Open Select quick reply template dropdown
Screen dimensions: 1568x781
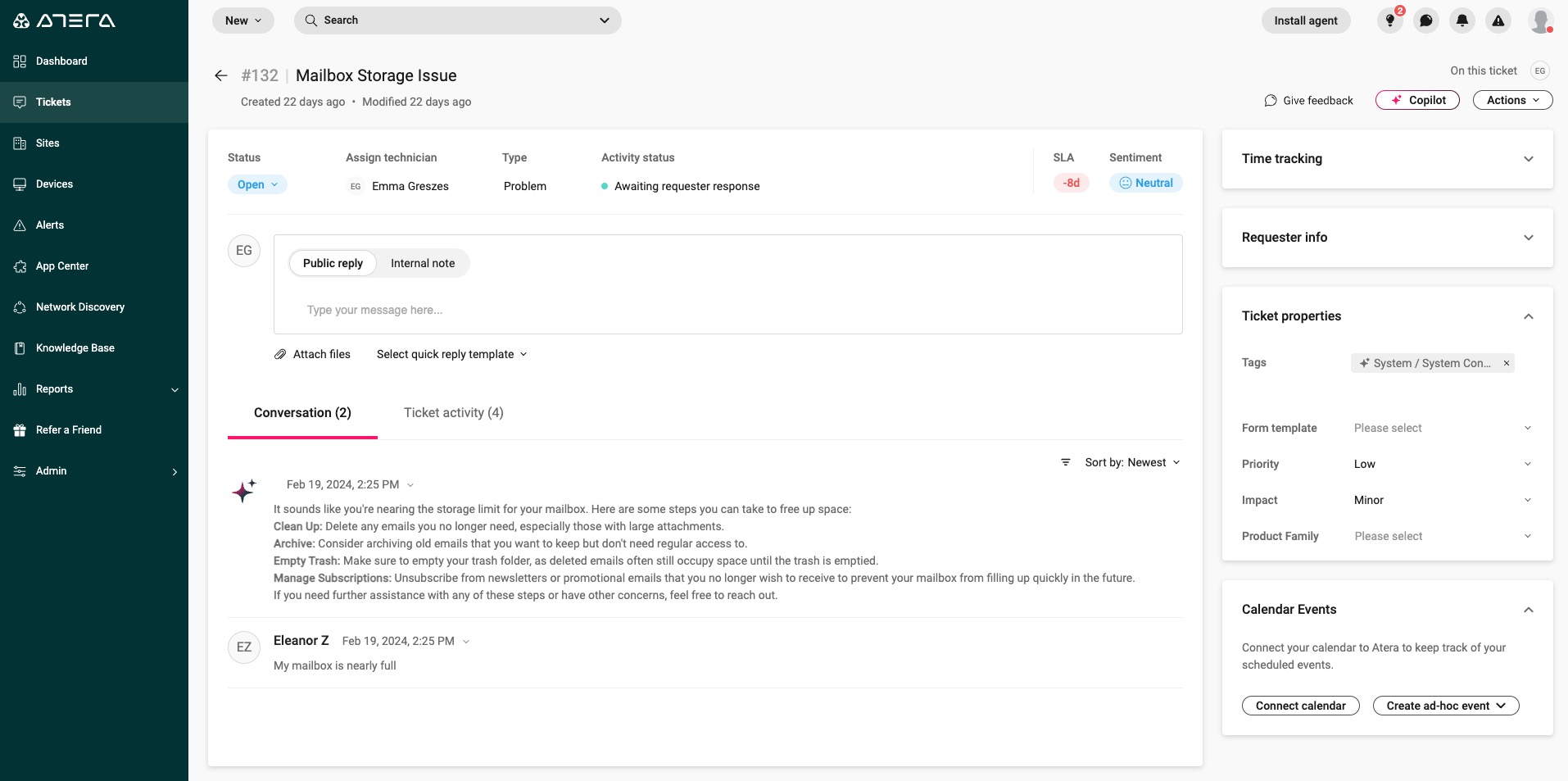pyautogui.click(x=452, y=354)
